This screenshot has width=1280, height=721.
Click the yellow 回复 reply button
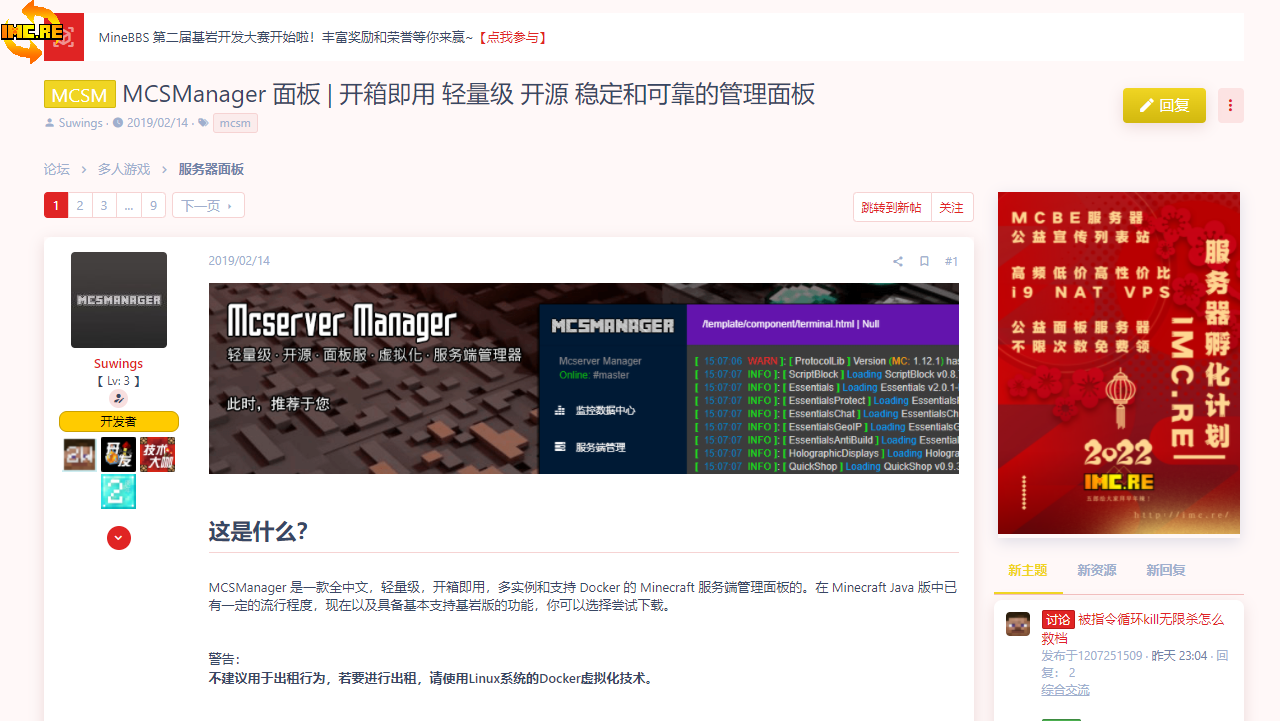pyautogui.click(x=1164, y=105)
